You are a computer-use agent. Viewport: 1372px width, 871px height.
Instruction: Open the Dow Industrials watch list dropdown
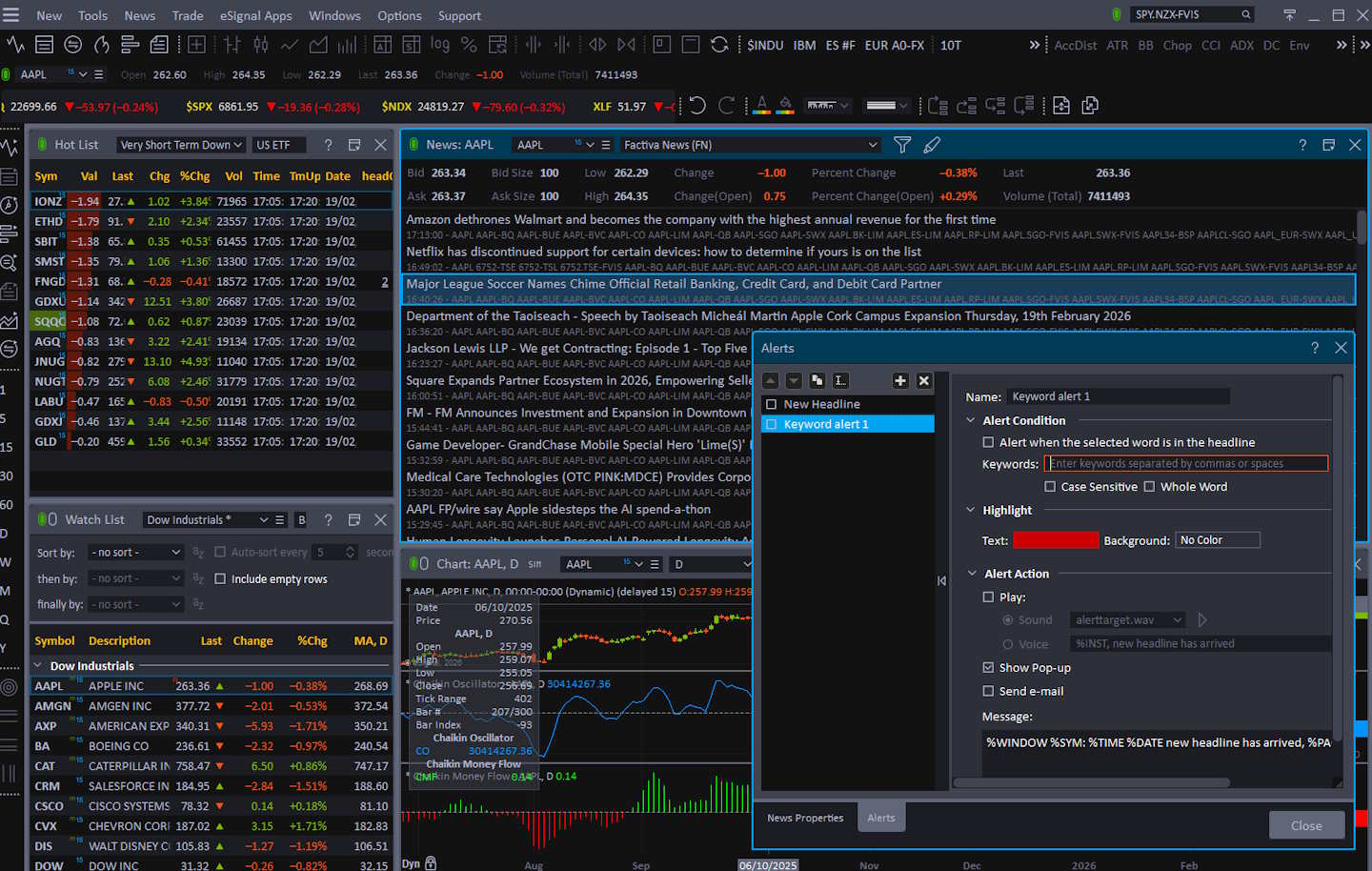click(x=207, y=519)
